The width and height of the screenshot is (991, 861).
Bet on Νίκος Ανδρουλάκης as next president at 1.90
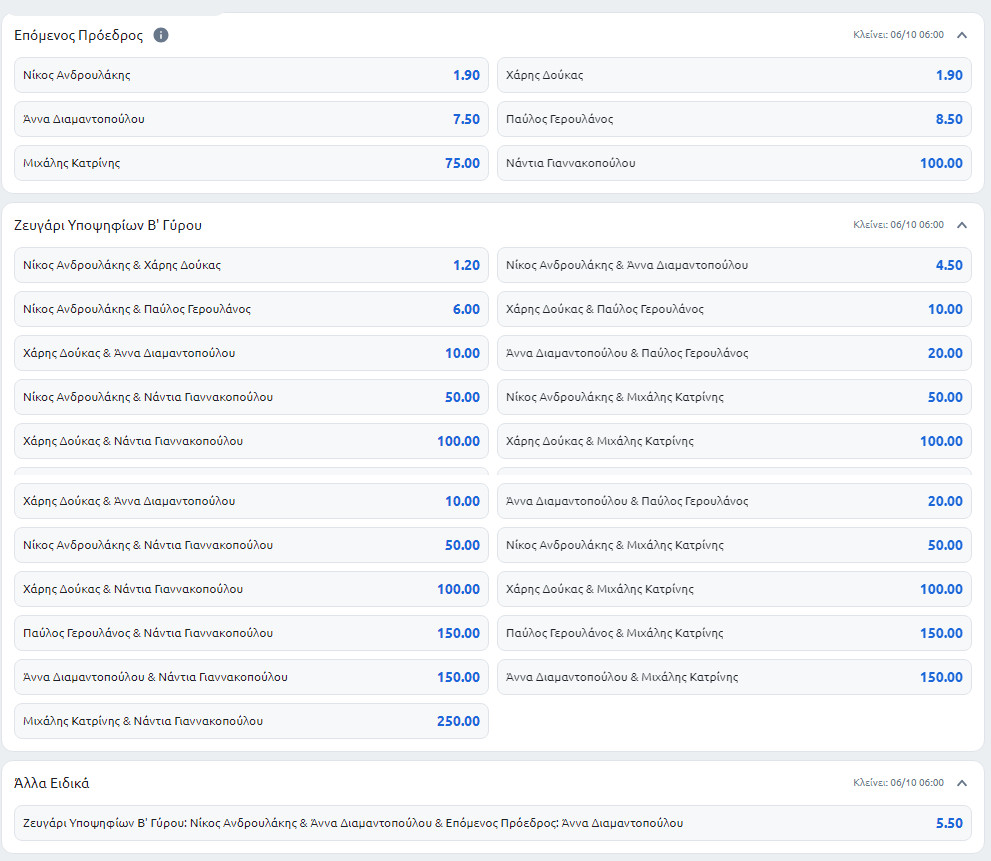click(251, 75)
